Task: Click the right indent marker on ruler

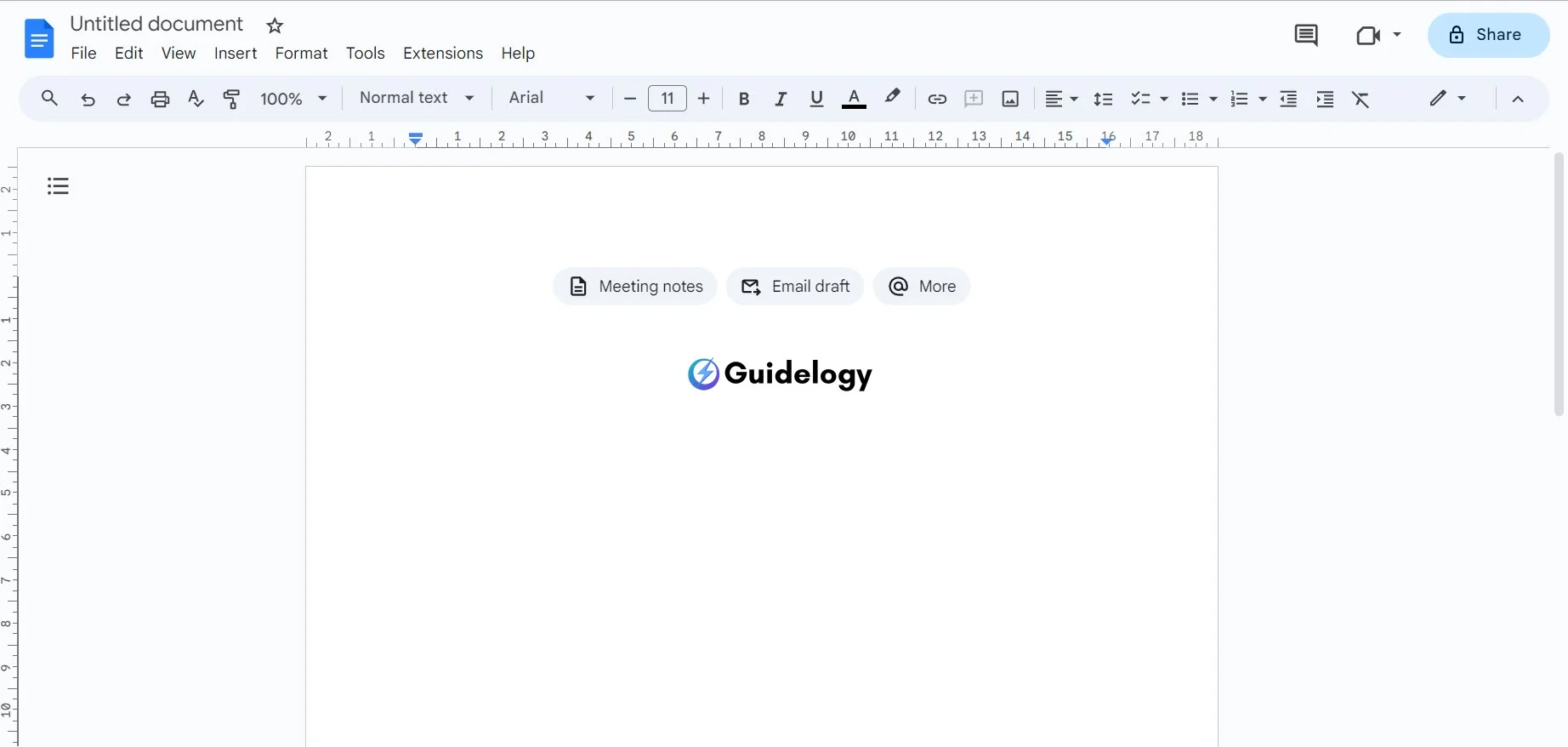Action: point(1106,140)
